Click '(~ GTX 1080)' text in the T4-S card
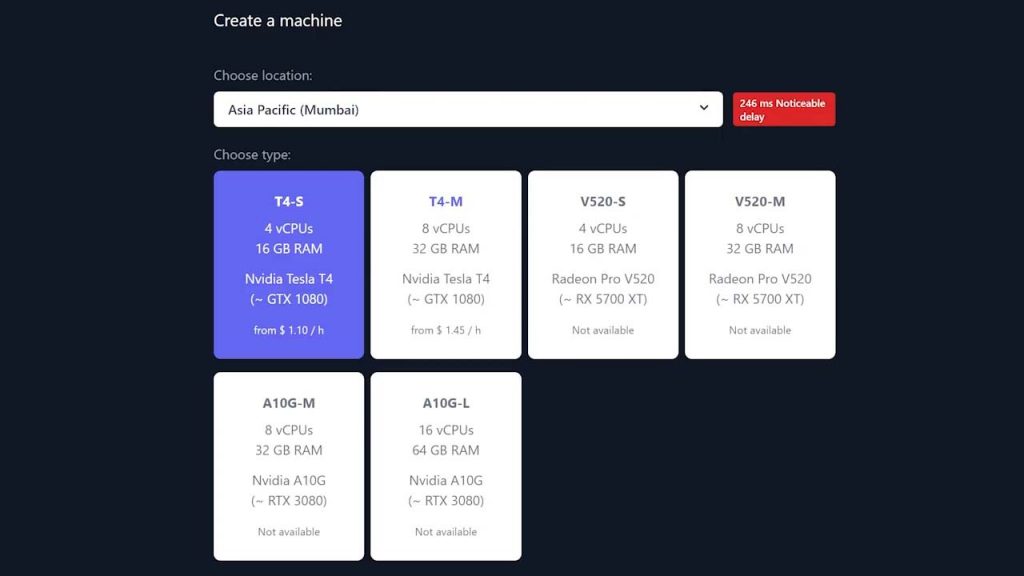 pyautogui.click(x=289, y=299)
